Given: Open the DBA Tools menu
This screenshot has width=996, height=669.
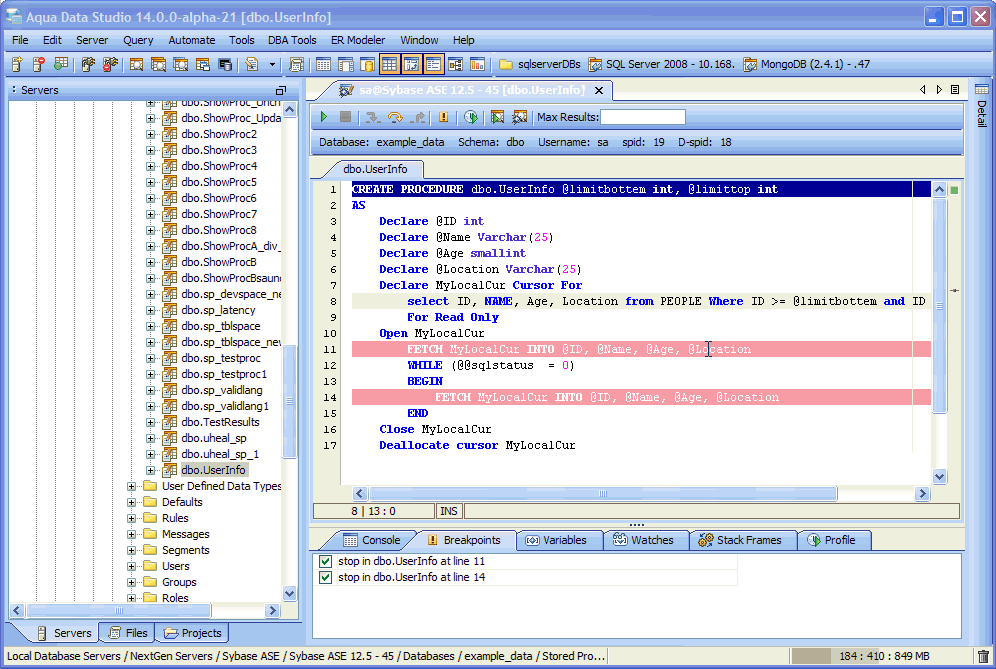Looking at the screenshot, I should 292,40.
